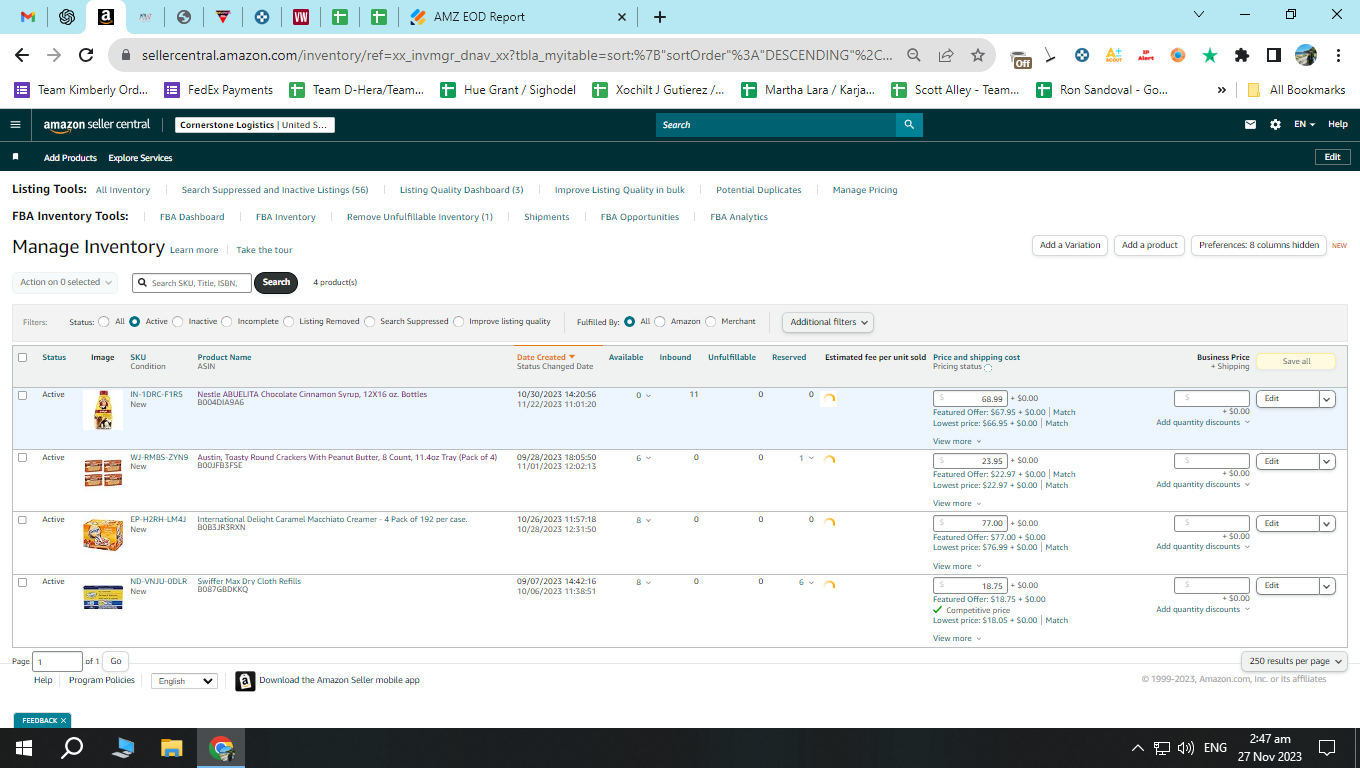Check the Swiffer Max Dry Cloth row checkbox

coord(22,582)
